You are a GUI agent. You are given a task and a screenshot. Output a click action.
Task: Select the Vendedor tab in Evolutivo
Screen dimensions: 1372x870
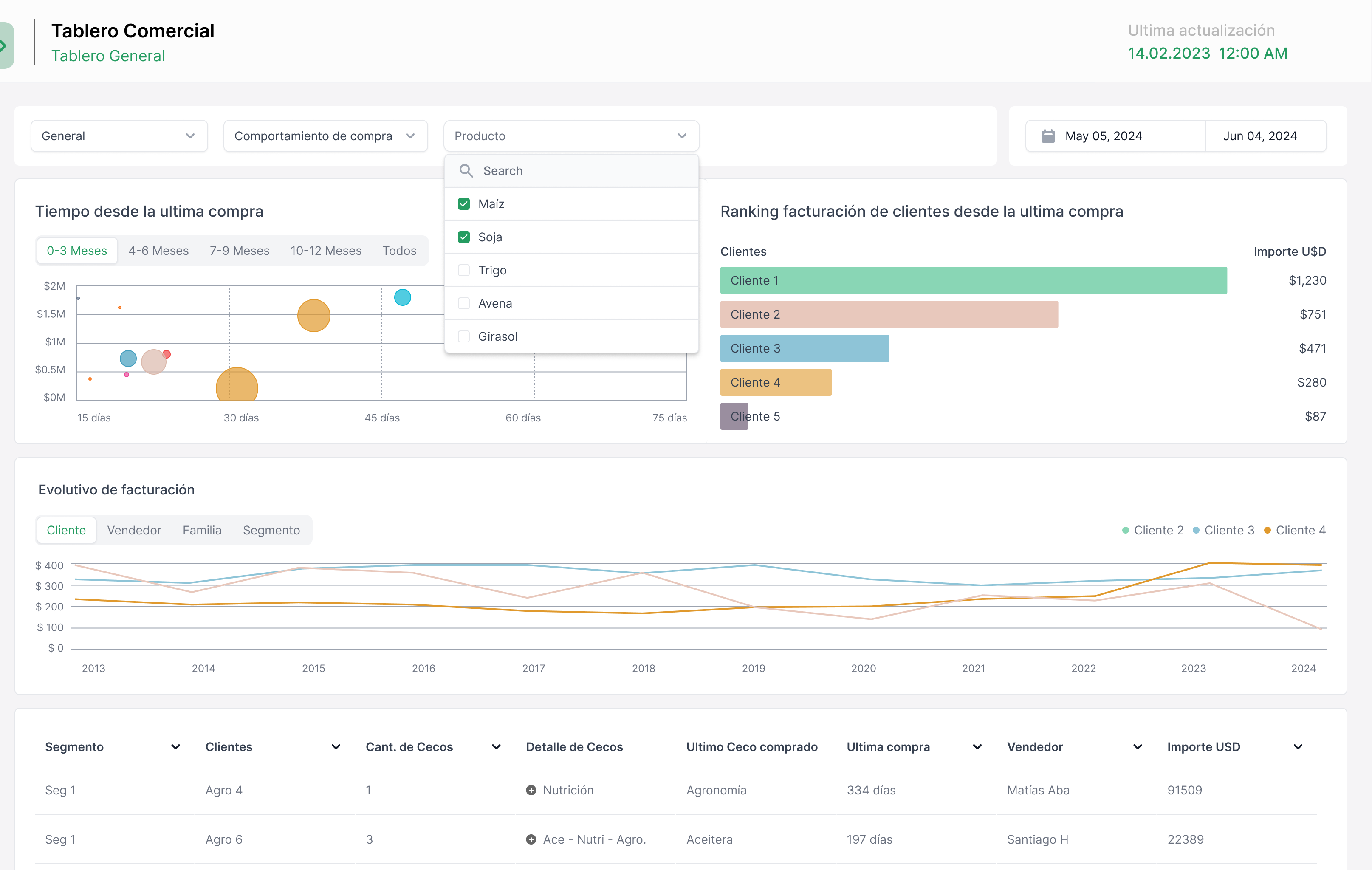click(134, 531)
